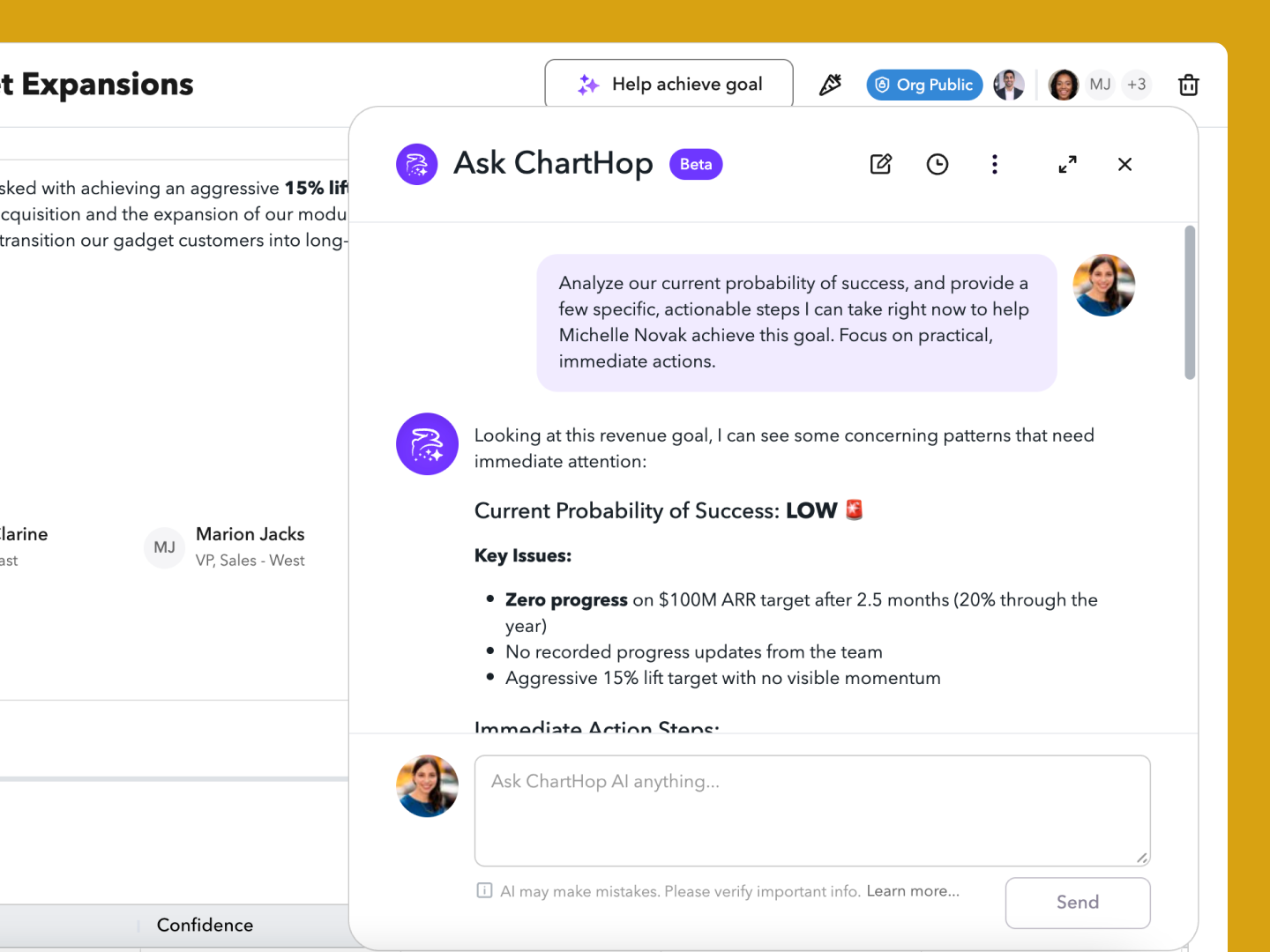Click the trash delete icon

[1189, 85]
